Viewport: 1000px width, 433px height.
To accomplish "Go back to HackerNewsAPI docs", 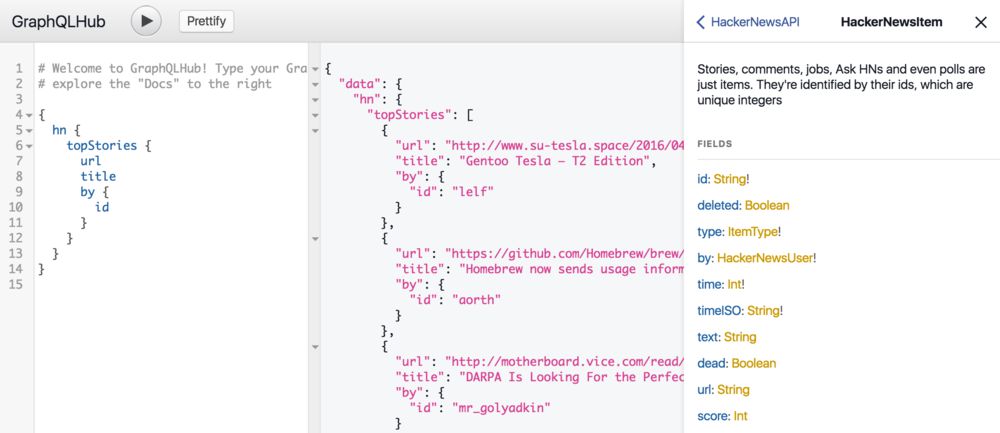I will coord(747,22).
